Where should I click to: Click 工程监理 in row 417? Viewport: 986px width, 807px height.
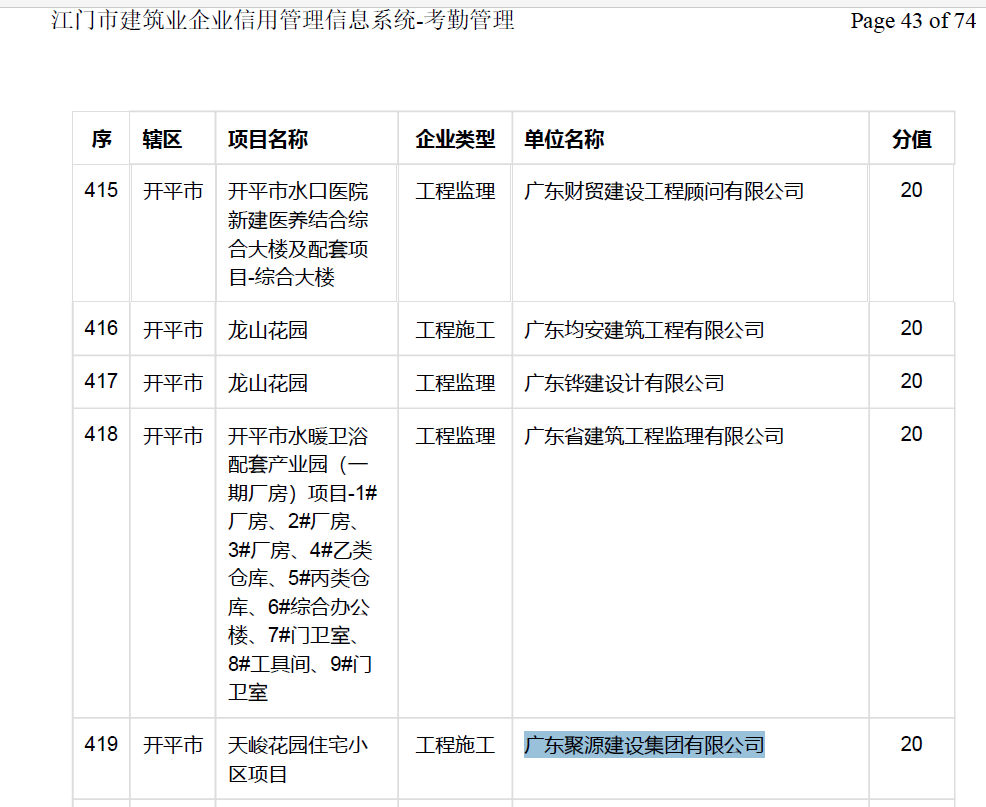coord(455,382)
